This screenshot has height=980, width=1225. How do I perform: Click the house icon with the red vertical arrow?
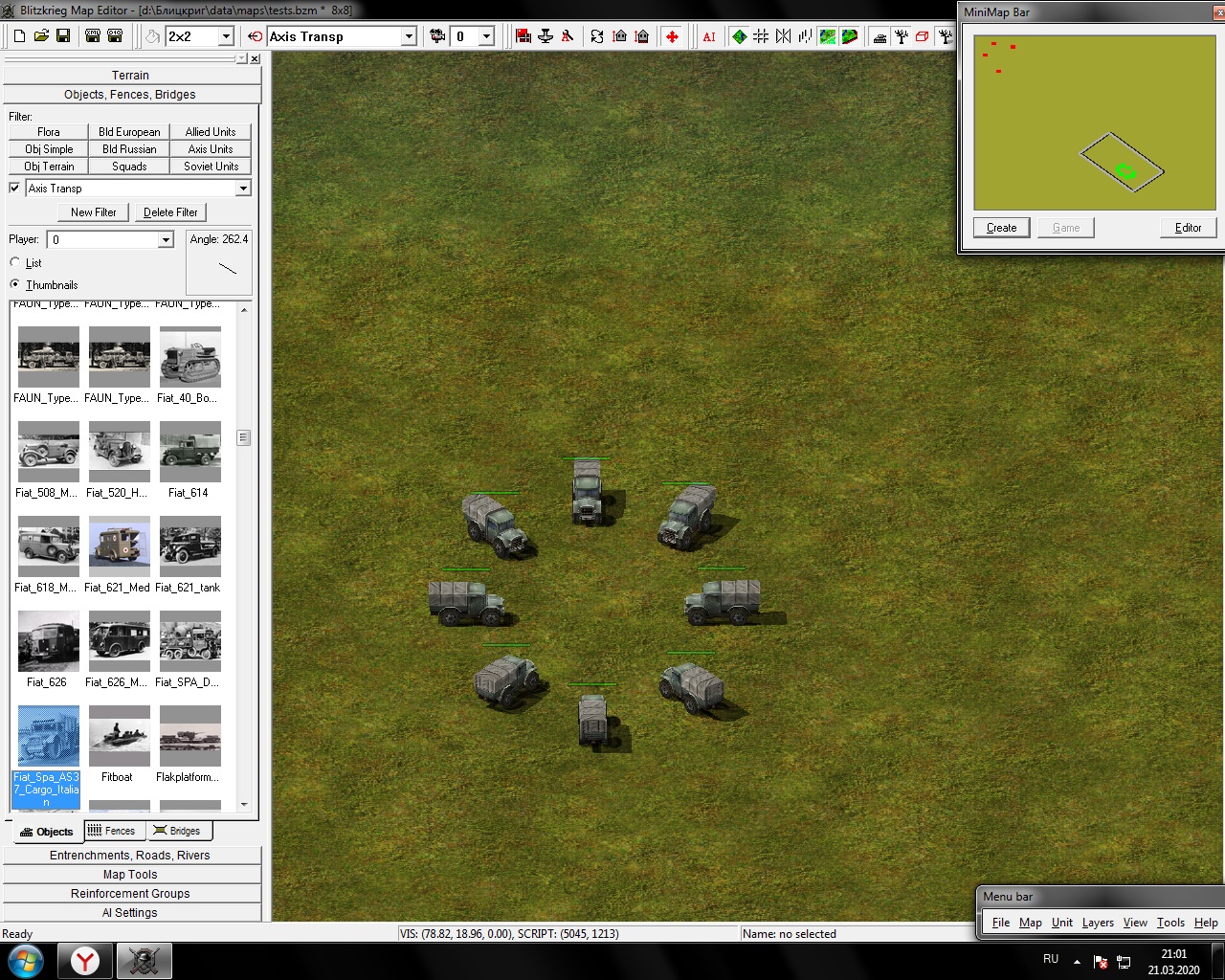click(619, 36)
